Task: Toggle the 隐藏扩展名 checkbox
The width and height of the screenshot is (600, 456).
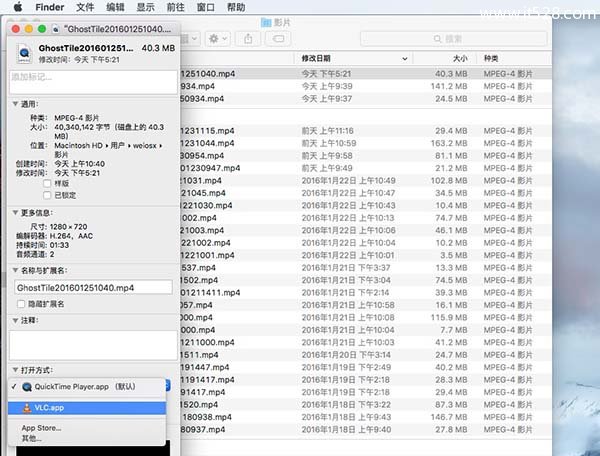Action: pyautogui.click(x=21, y=304)
